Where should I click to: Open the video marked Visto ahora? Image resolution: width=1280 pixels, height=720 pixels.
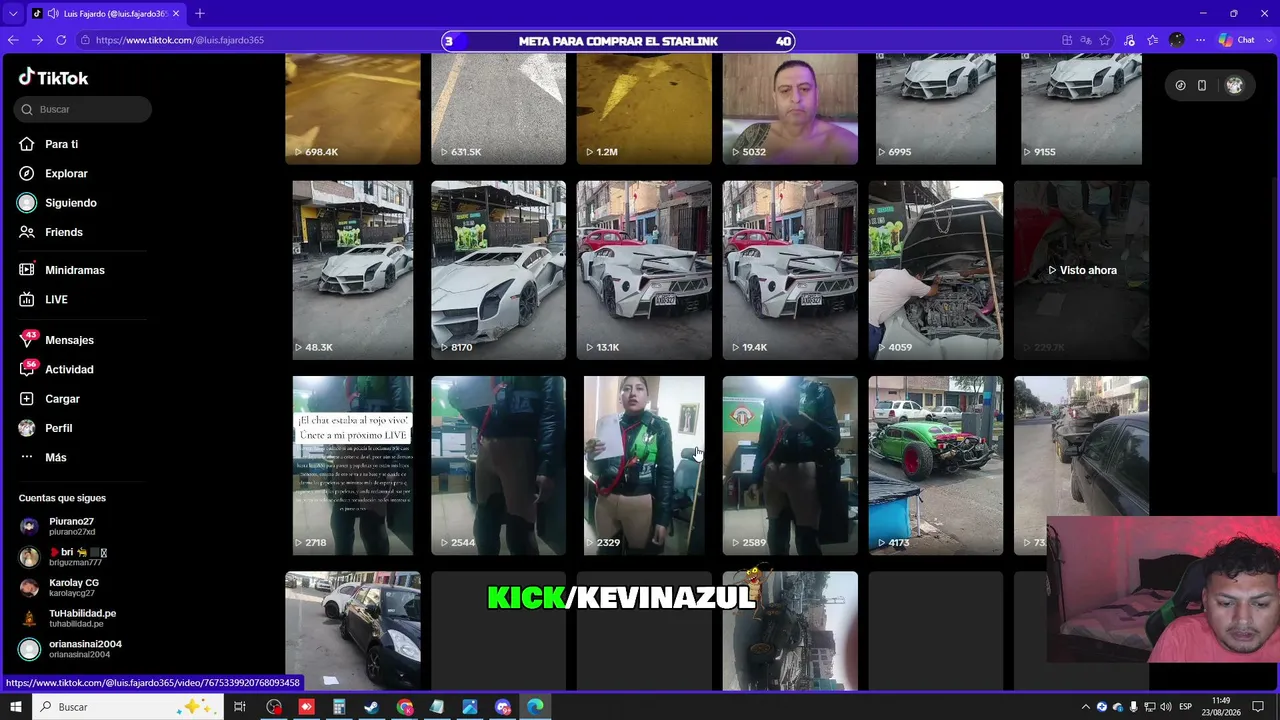click(1081, 270)
